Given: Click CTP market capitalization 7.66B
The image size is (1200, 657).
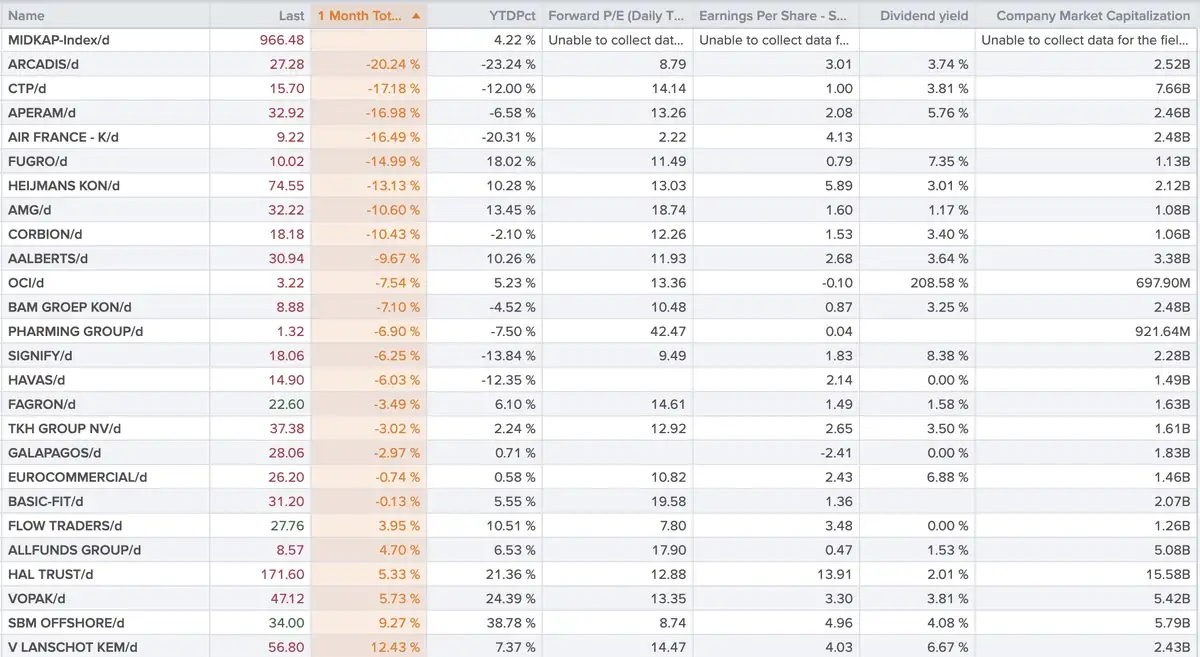Looking at the screenshot, I should pyautogui.click(x=1170, y=88).
